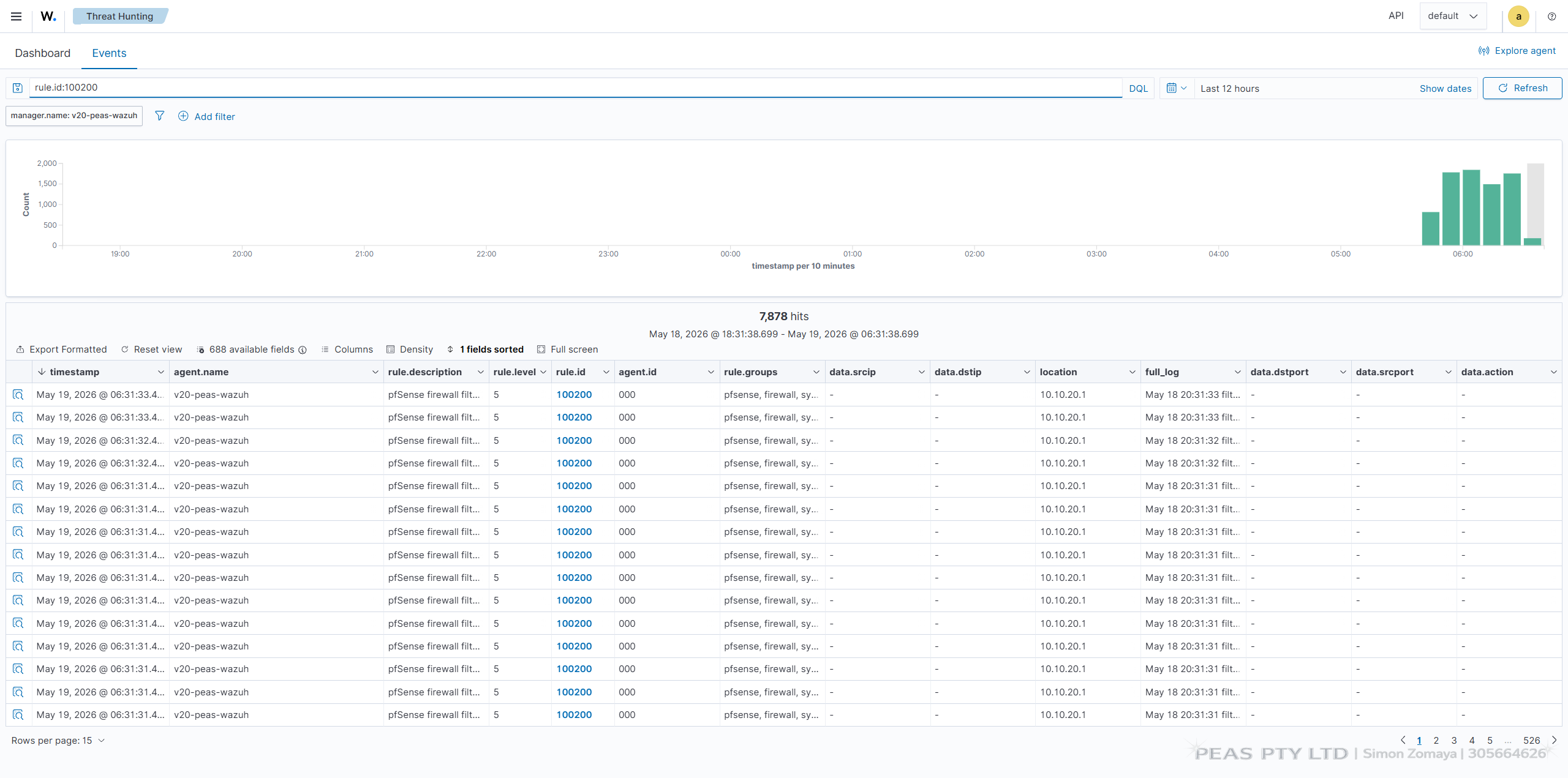Open the data.action column header menu
The image size is (1568, 778).
coord(1554,372)
